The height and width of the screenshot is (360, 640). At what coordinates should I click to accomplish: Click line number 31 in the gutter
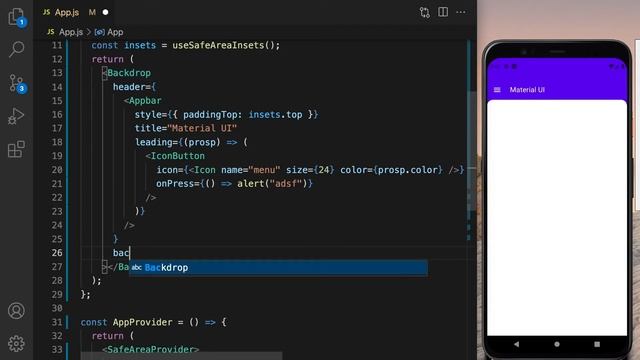[x=57, y=322]
